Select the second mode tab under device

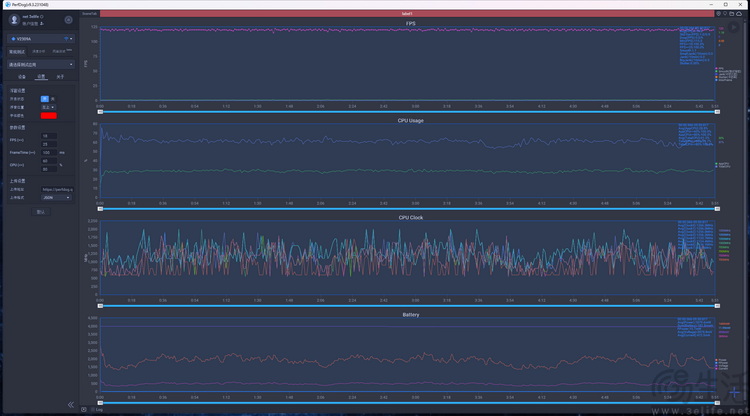click(x=39, y=52)
